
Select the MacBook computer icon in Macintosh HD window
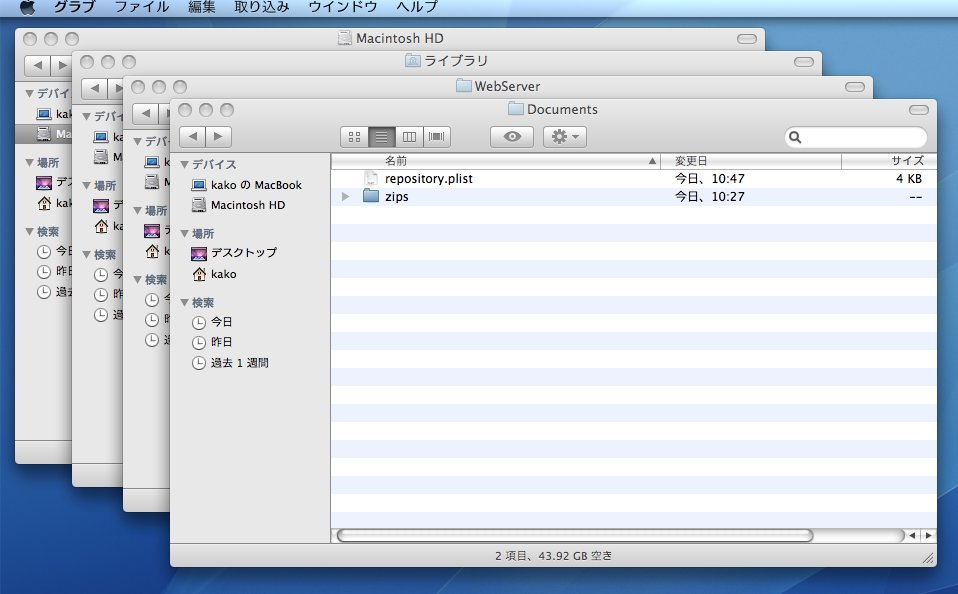click(43, 114)
